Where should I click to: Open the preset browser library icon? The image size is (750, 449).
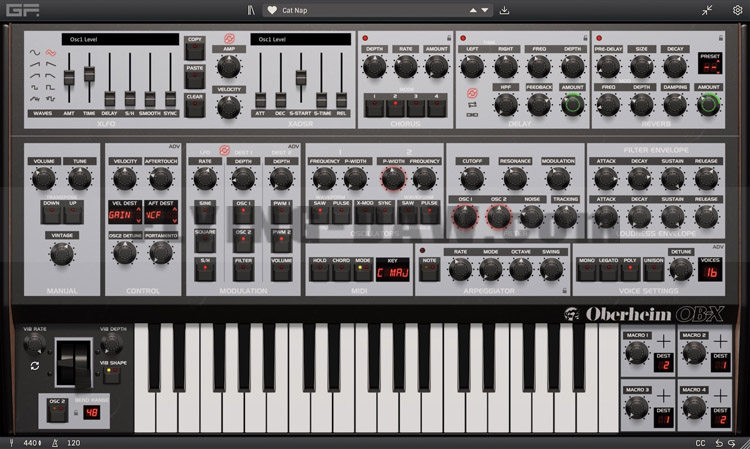[x=251, y=10]
